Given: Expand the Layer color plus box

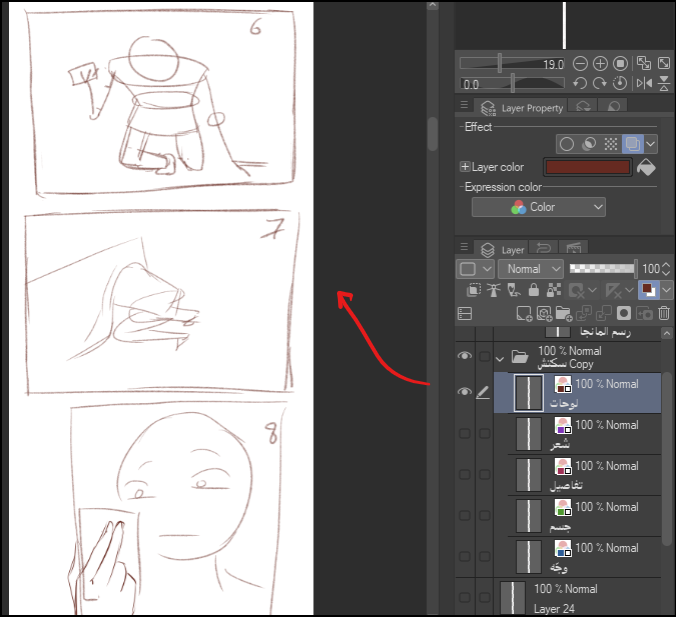Looking at the screenshot, I should [x=465, y=167].
